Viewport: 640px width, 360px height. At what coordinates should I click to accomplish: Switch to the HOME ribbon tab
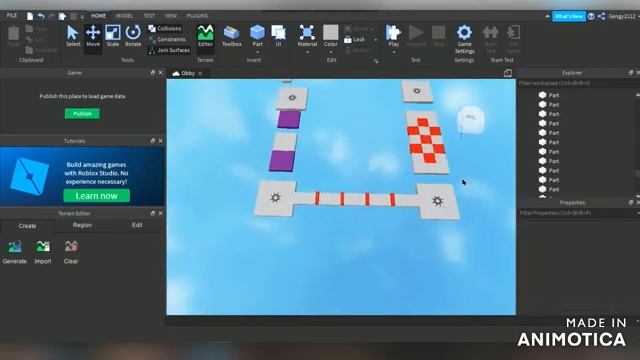coord(98,16)
